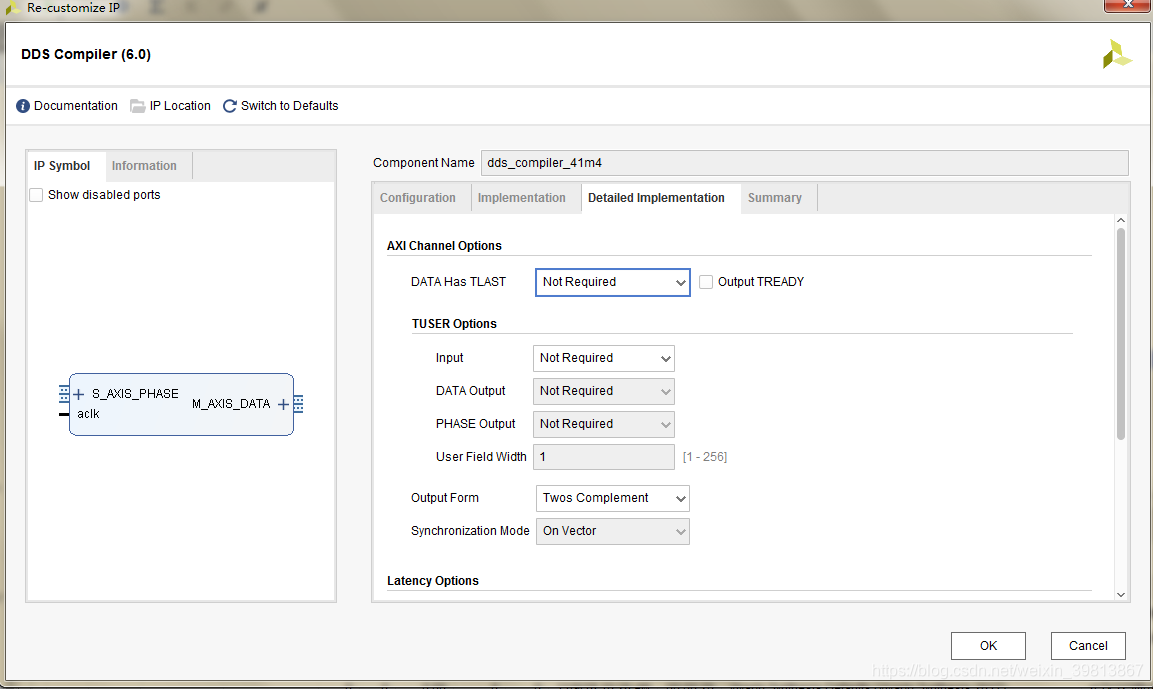Switch to the Configuration tab
Viewport: 1153px width, 689px height.
coord(418,198)
